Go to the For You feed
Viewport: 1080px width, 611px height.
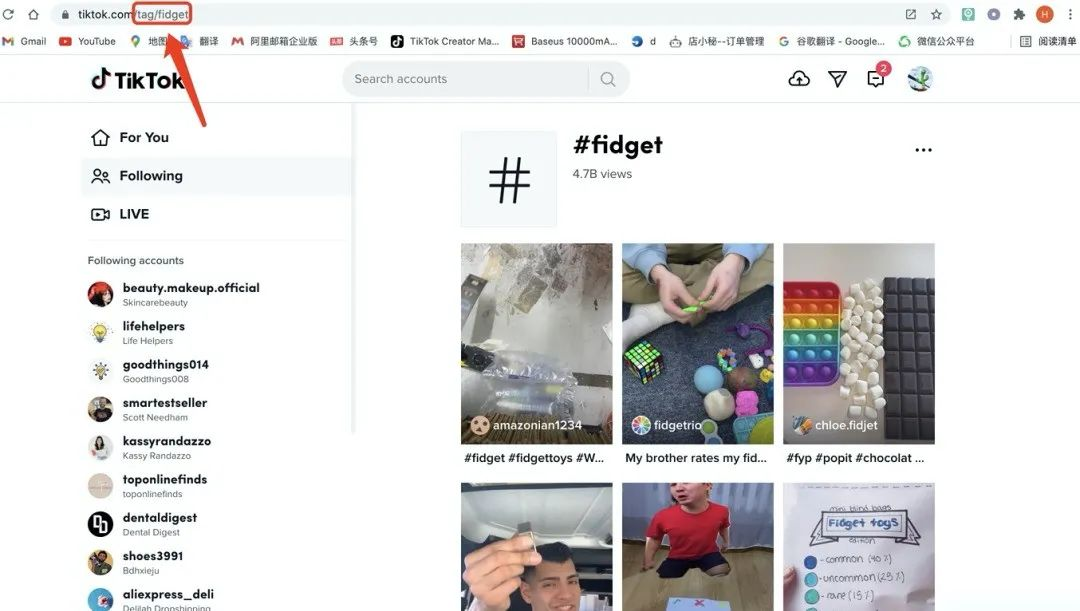pos(130,137)
